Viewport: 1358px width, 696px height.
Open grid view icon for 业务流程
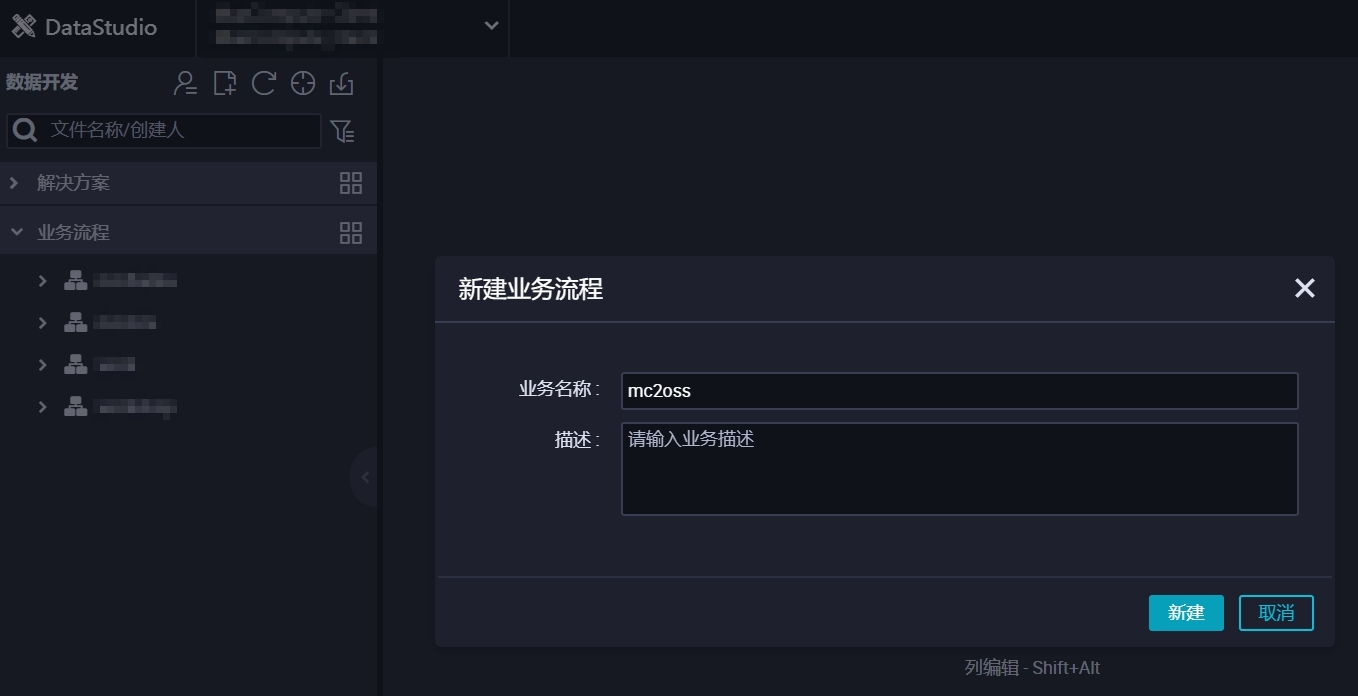(351, 233)
